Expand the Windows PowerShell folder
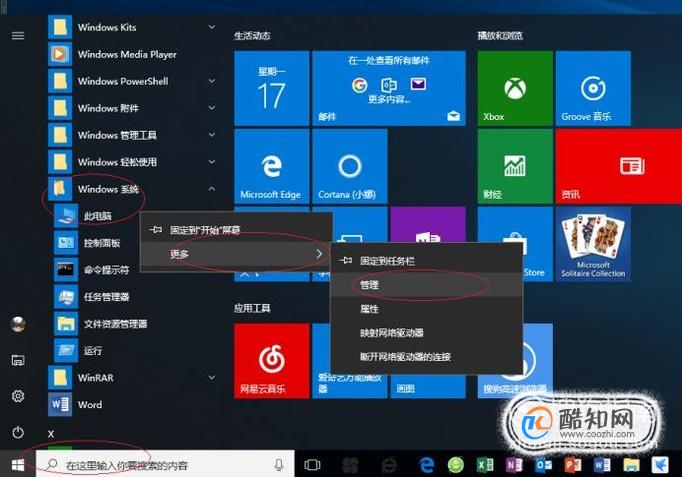 click(133, 81)
